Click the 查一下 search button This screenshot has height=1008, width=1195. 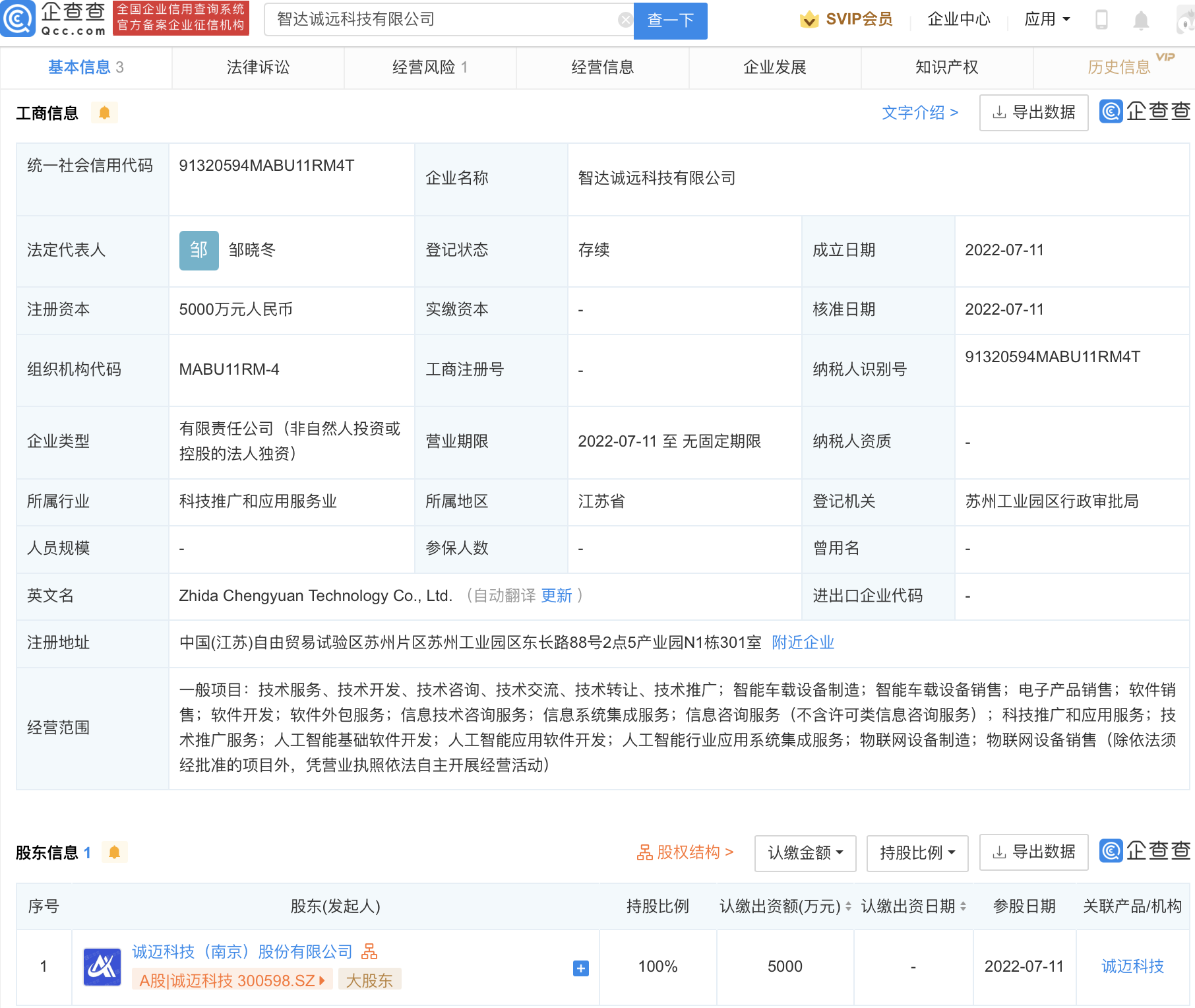670,20
